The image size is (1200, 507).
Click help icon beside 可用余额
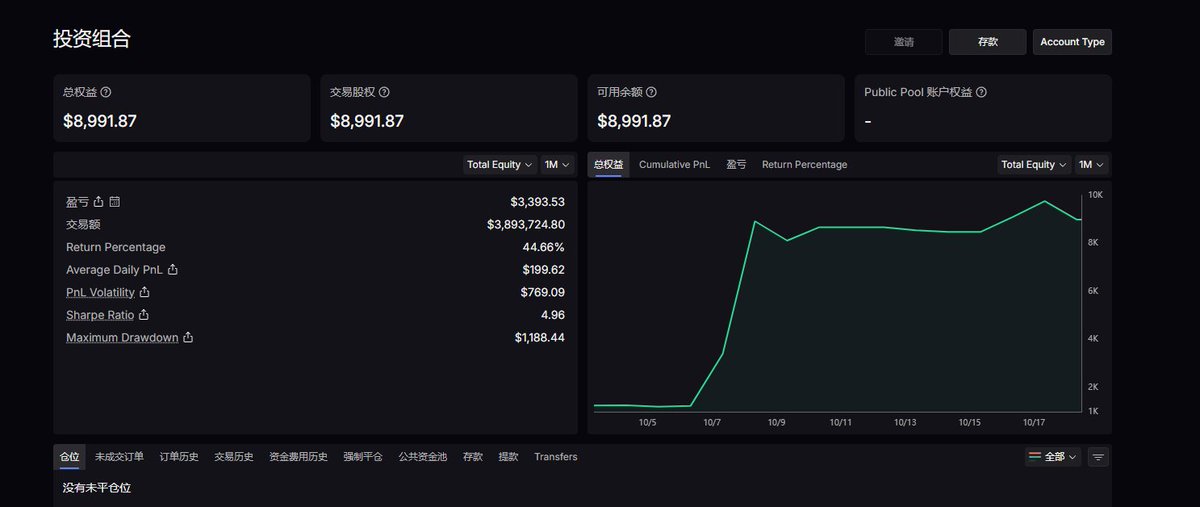tap(651, 92)
